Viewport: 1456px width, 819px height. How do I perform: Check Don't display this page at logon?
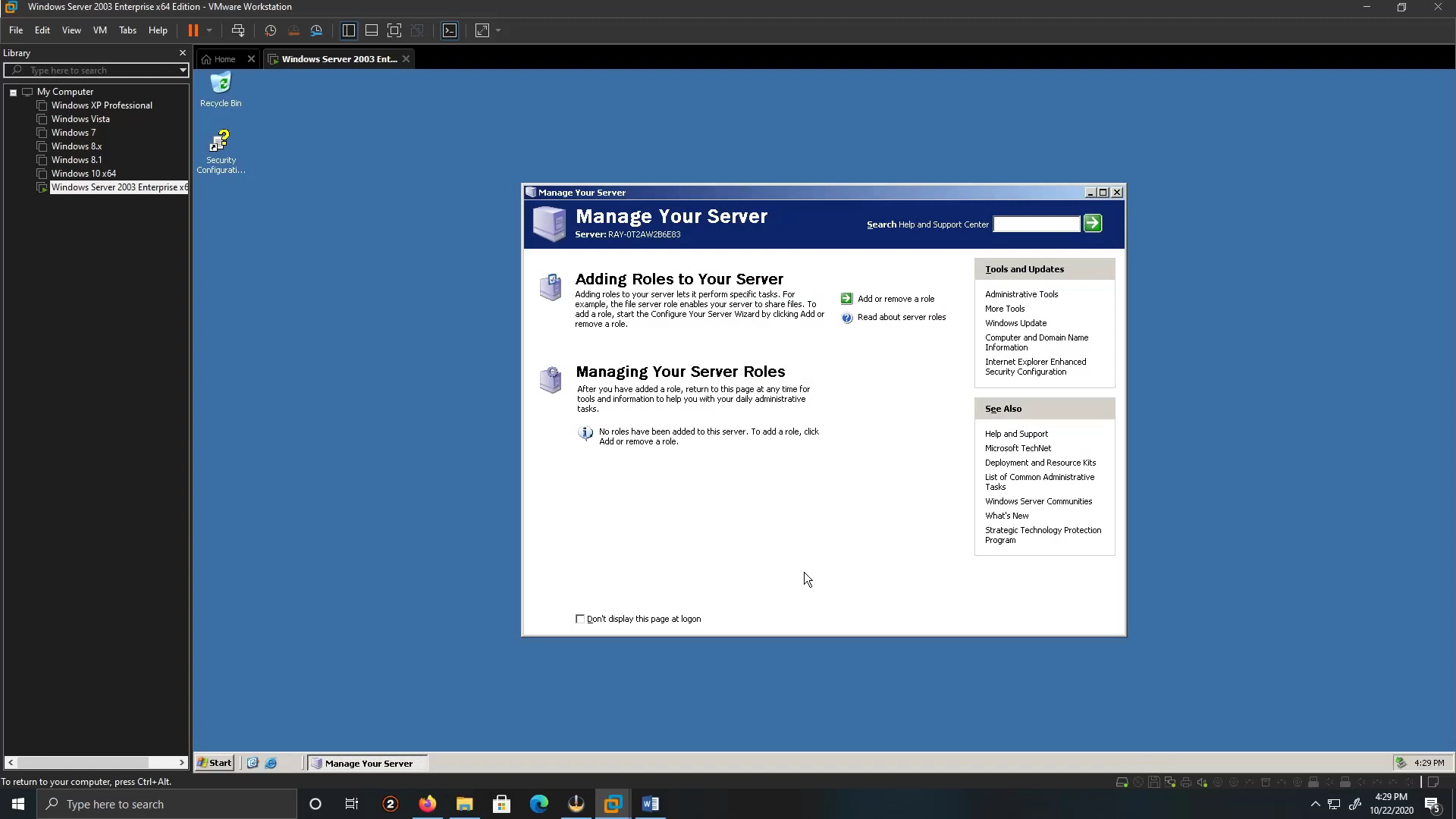click(x=580, y=619)
